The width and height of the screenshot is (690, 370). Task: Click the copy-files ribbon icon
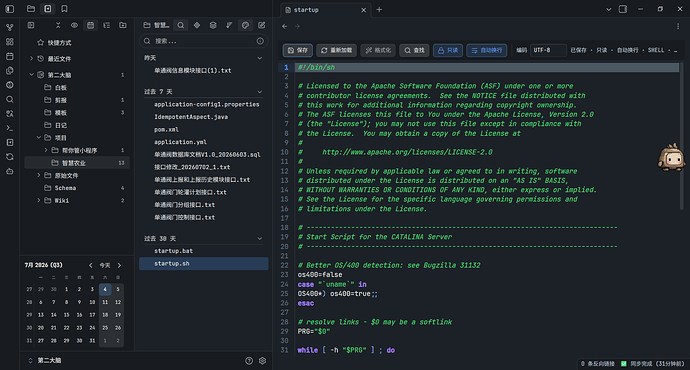(10, 71)
